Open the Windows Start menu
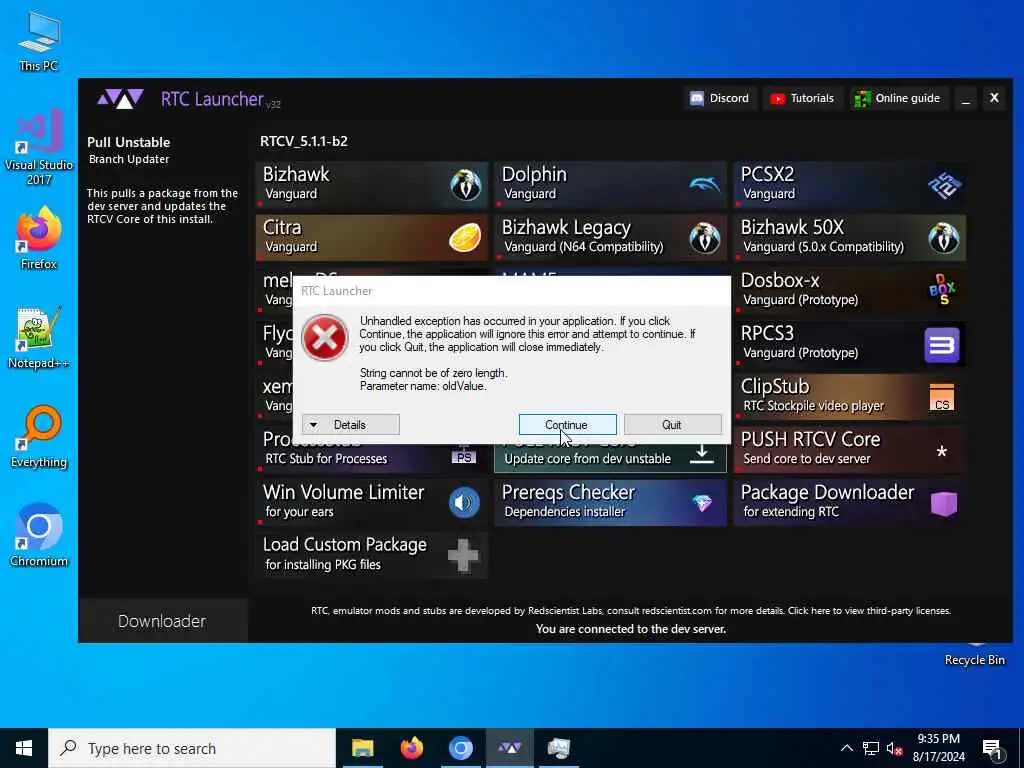Image resolution: width=1024 pixels, height=768 pixels. click(24, 748)
